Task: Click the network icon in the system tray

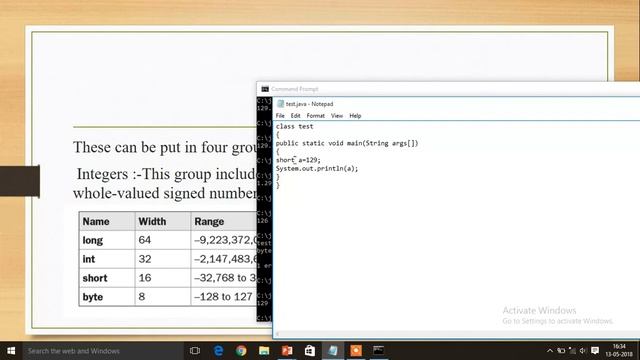Action: tap(572, 351)
